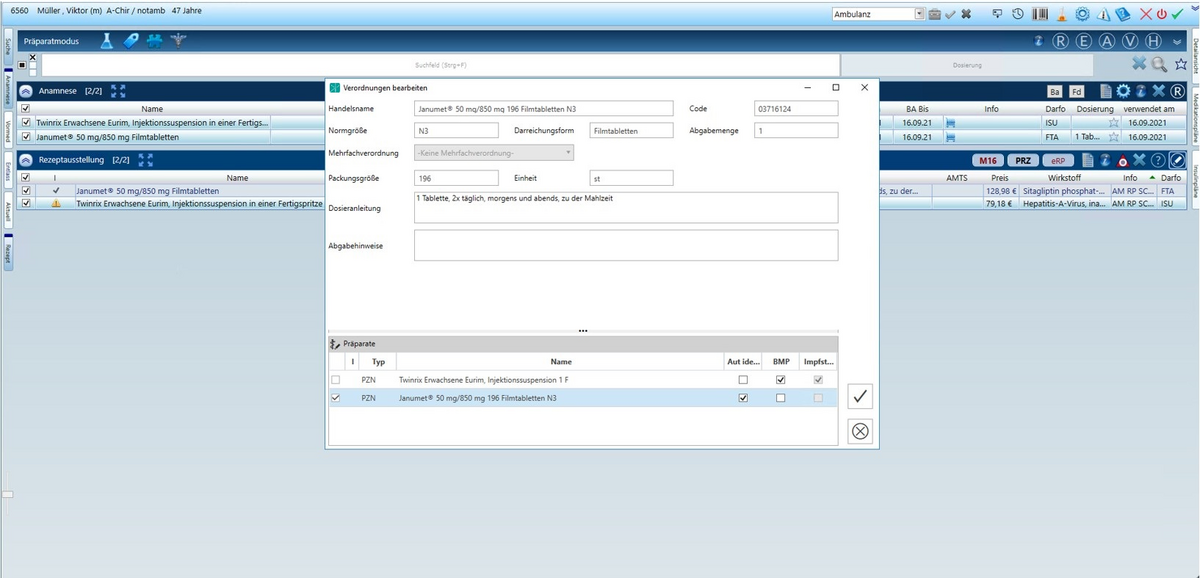Collapse the Rezeptausstellung section
The width and height of the screenshot is (1200, 578).
point(26,160)
